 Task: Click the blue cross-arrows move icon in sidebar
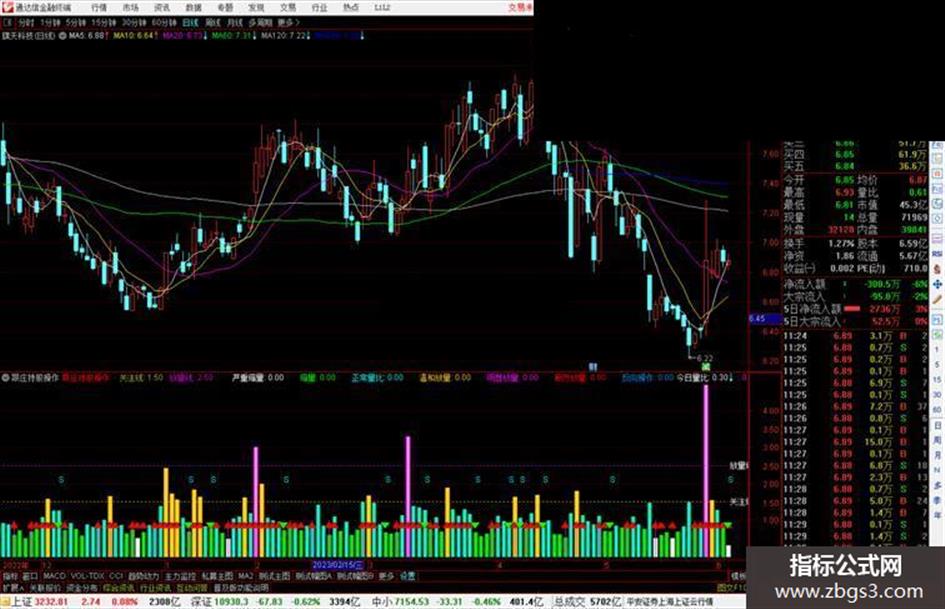938,284
